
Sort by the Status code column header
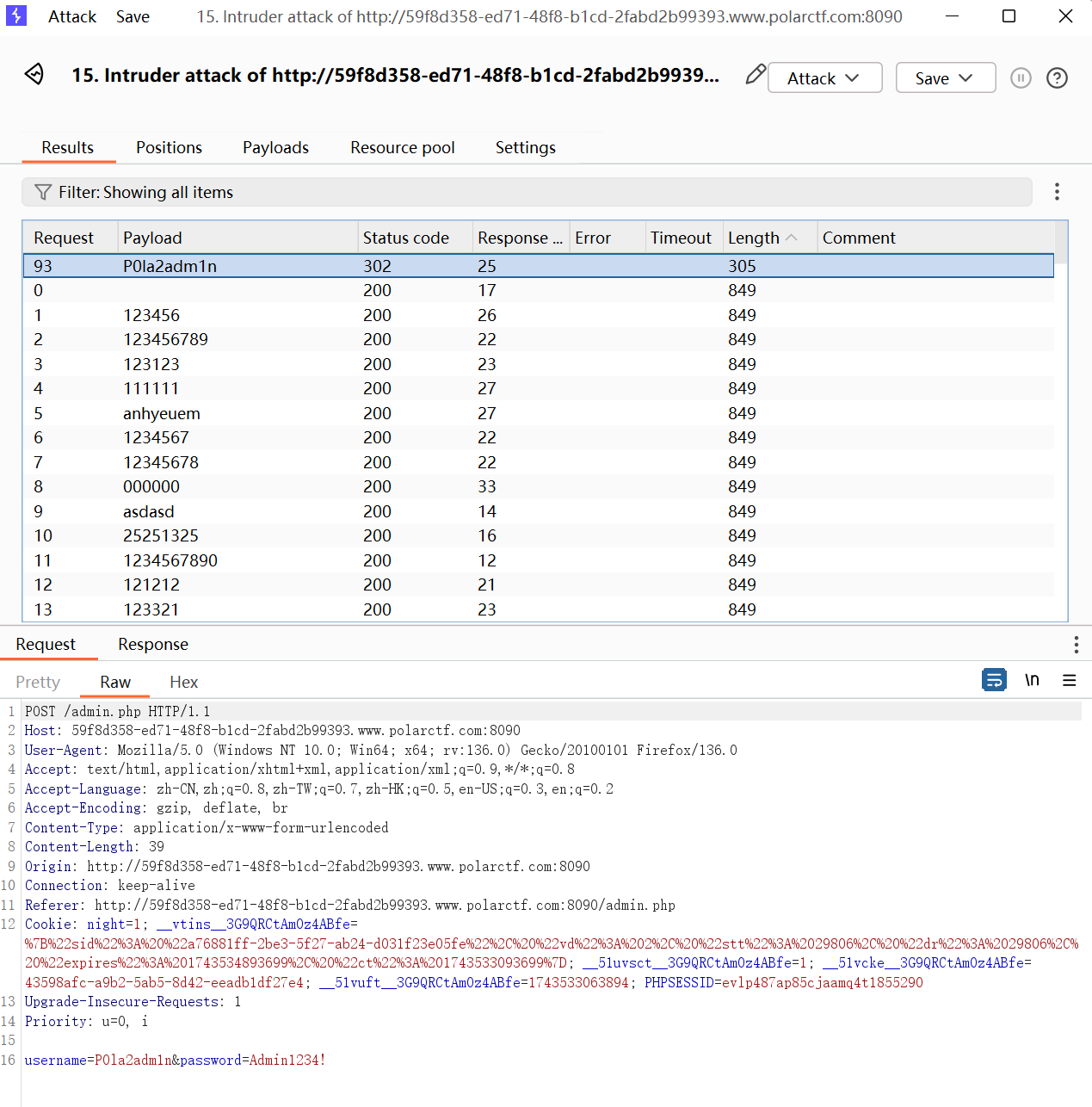pos(415,238)
